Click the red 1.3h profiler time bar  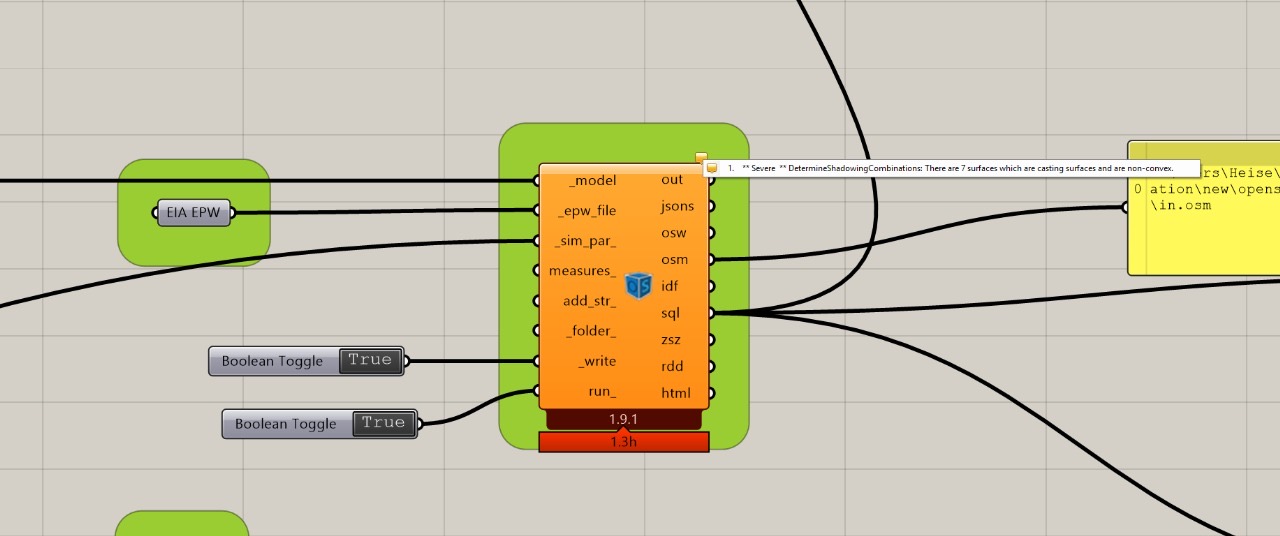point(623,442)
